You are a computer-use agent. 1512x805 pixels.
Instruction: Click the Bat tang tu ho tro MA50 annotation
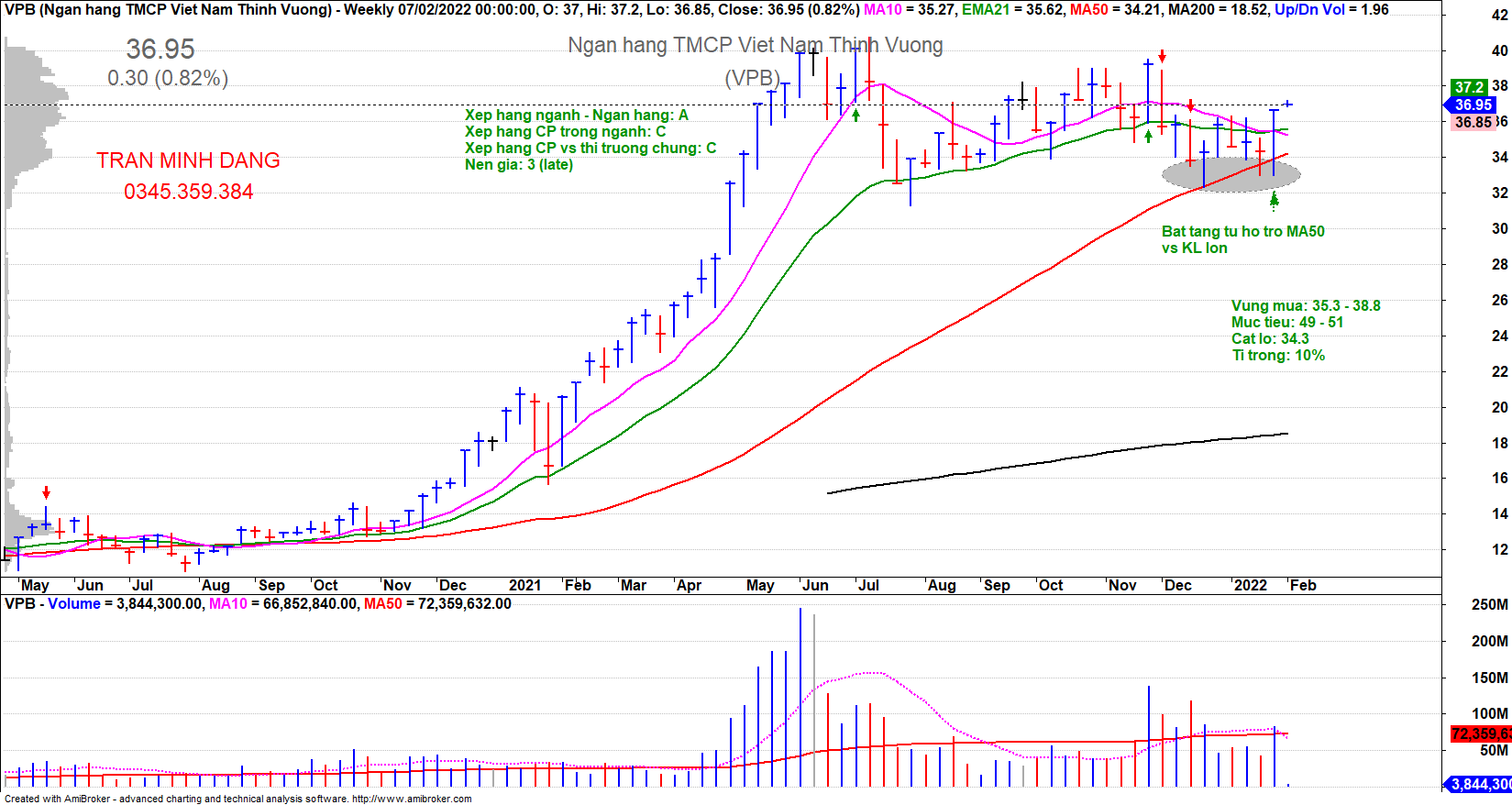click(x=1243, y=231)
